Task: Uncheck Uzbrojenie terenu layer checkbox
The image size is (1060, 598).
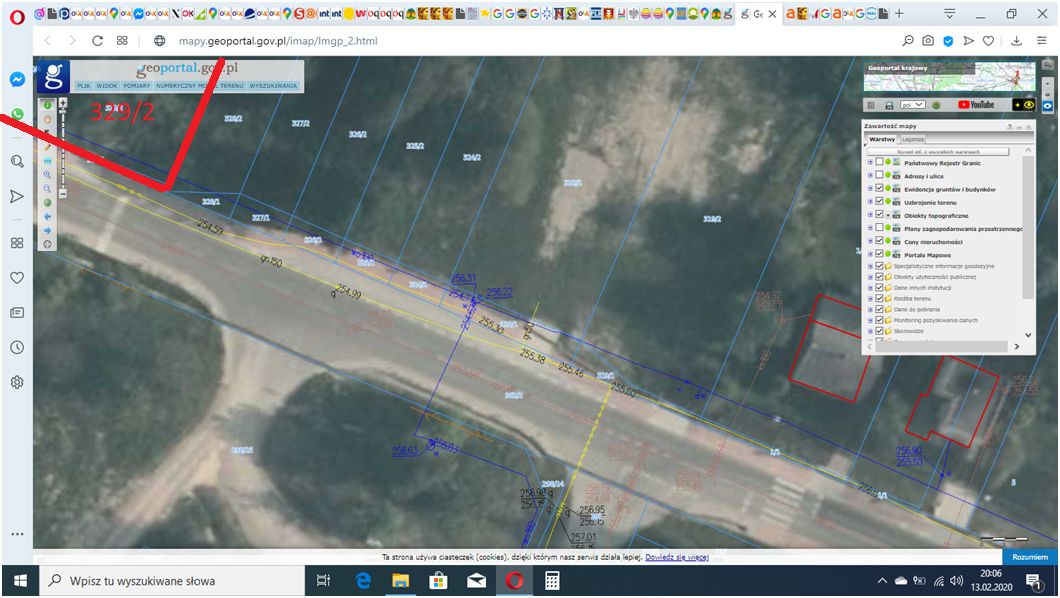Action: point(879,201)
